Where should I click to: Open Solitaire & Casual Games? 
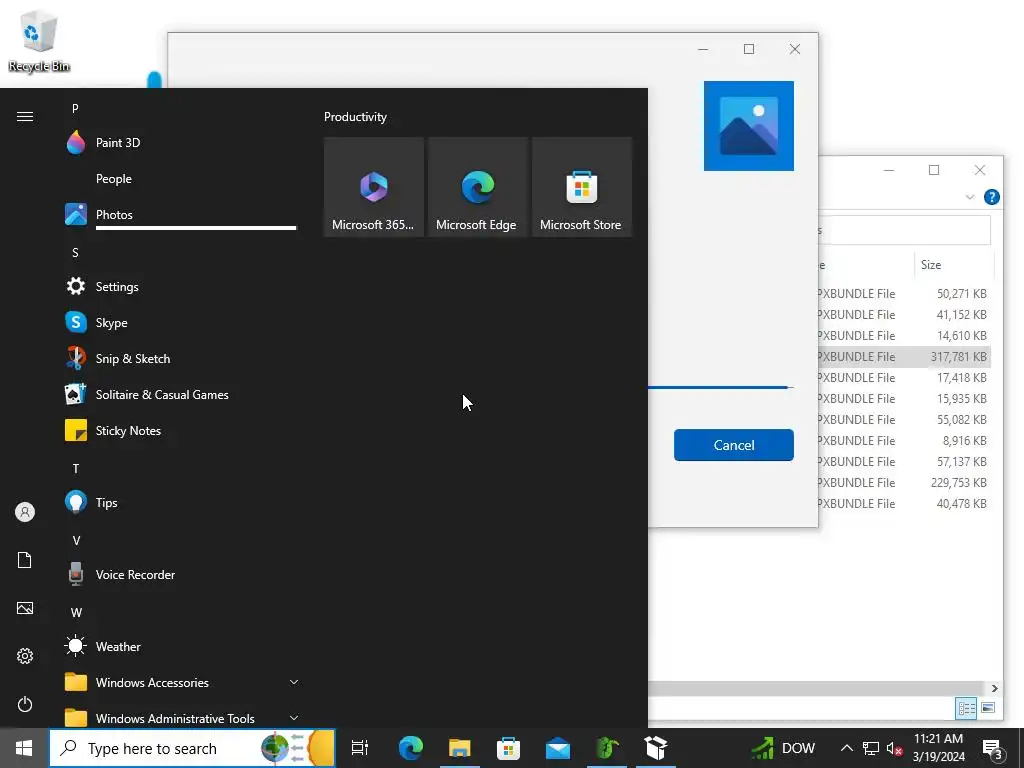[180, 394]
